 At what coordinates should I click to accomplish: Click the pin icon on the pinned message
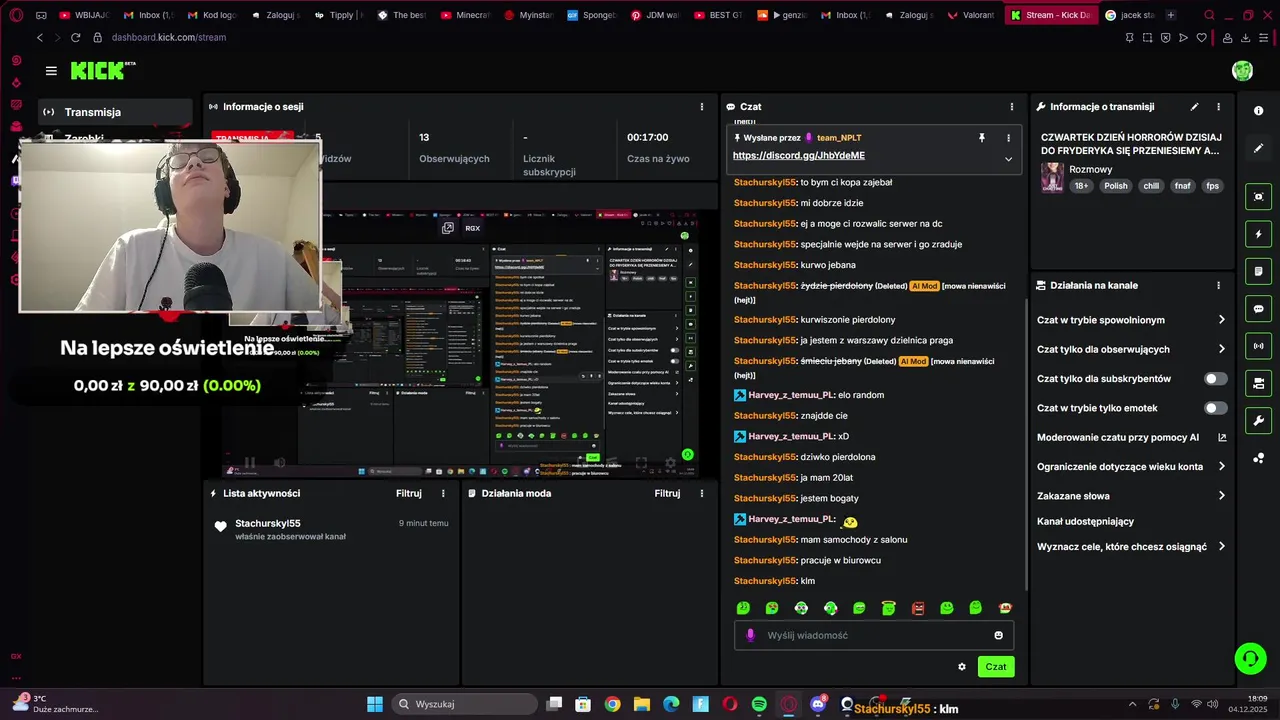981,138
